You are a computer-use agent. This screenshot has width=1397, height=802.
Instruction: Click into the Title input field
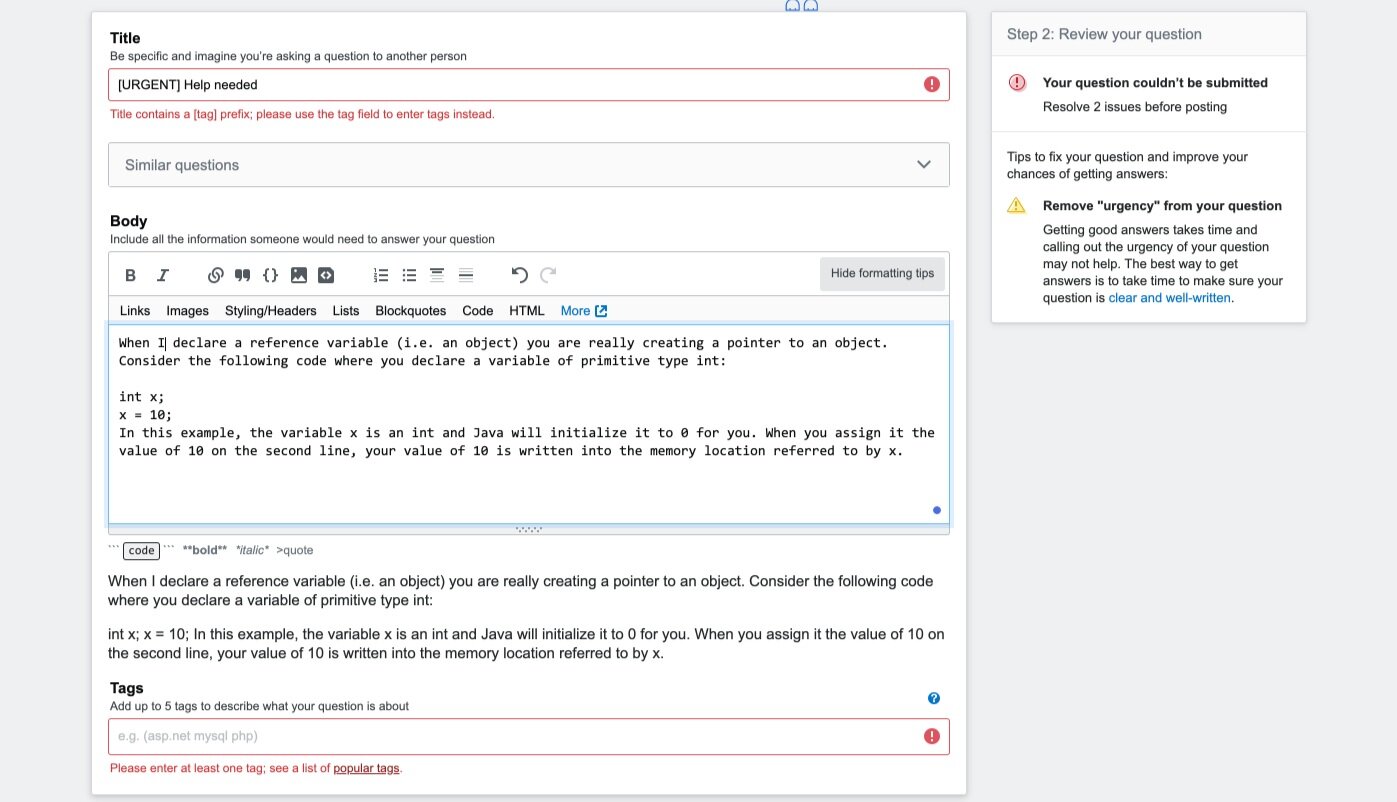click(529, 85)
